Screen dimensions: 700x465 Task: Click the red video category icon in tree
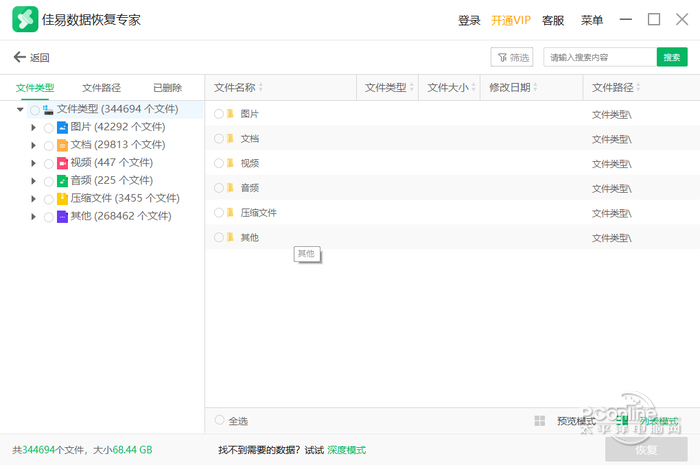click(62, 163)
